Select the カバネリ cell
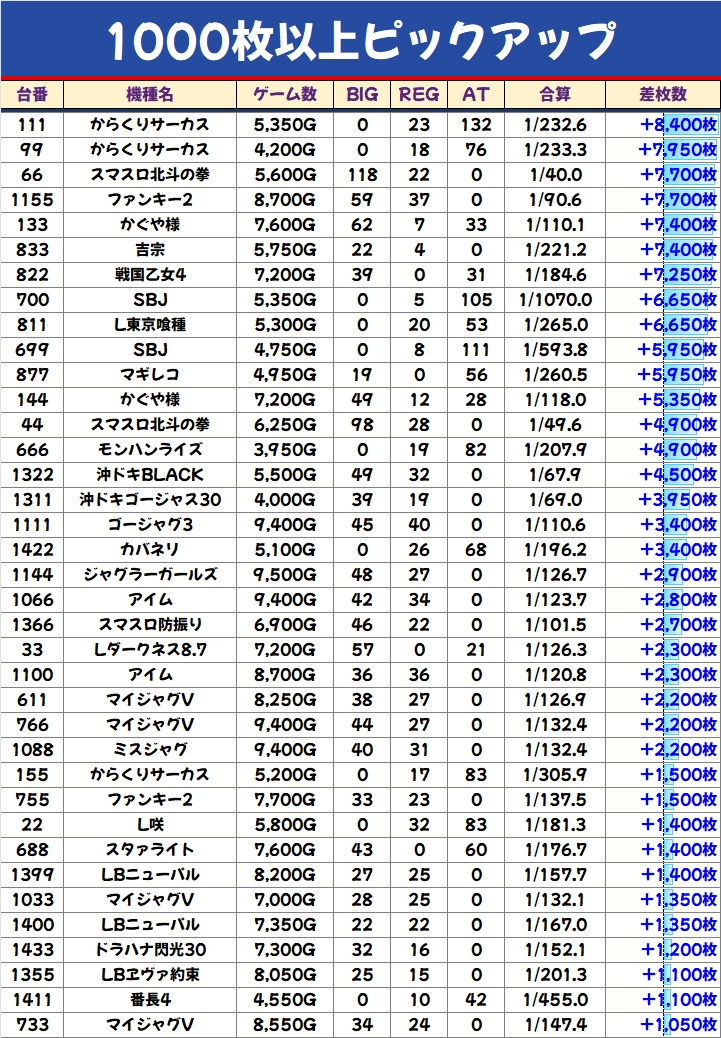The height and width of the screenshot is (1038, 721). (150, 549)
